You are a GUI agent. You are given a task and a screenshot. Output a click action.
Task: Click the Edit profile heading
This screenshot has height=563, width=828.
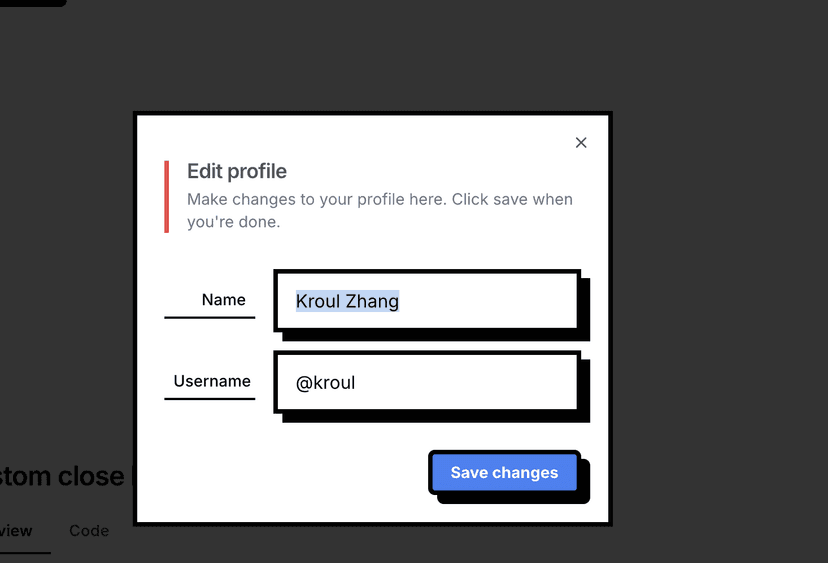point(237,171)
